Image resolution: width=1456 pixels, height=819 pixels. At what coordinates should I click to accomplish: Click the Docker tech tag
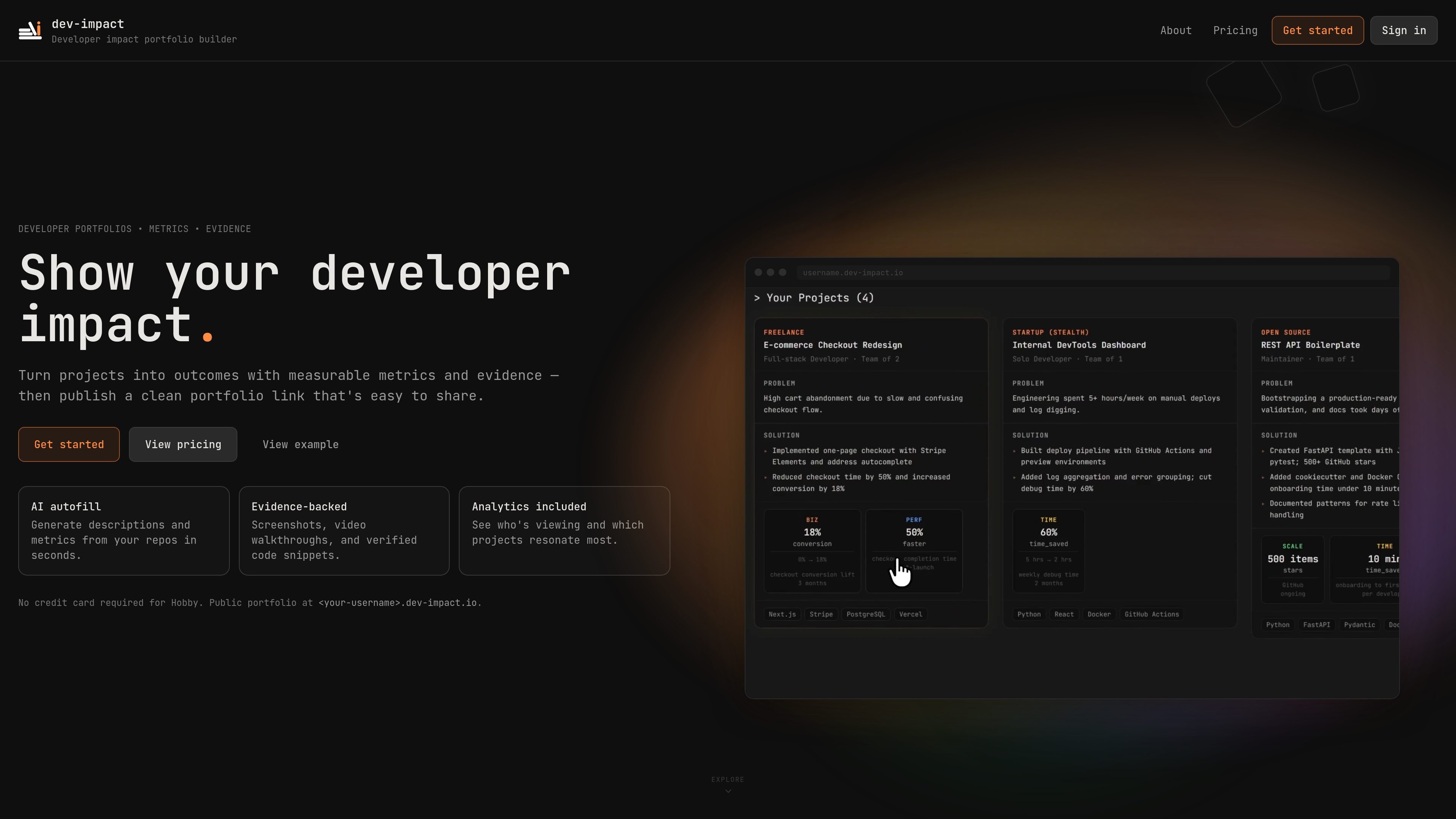tap(1099, 614)
